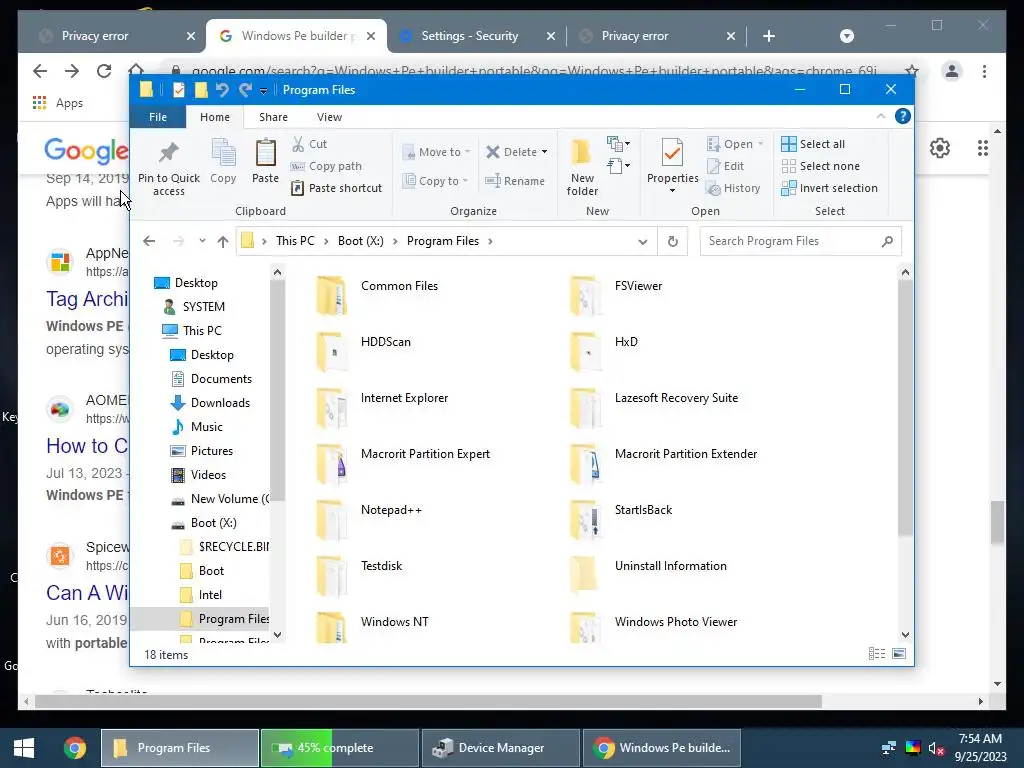Open Google settings gear in Chrome
Image resolution: width=1024 pixels, height=768 pixels.
(940, 148)
